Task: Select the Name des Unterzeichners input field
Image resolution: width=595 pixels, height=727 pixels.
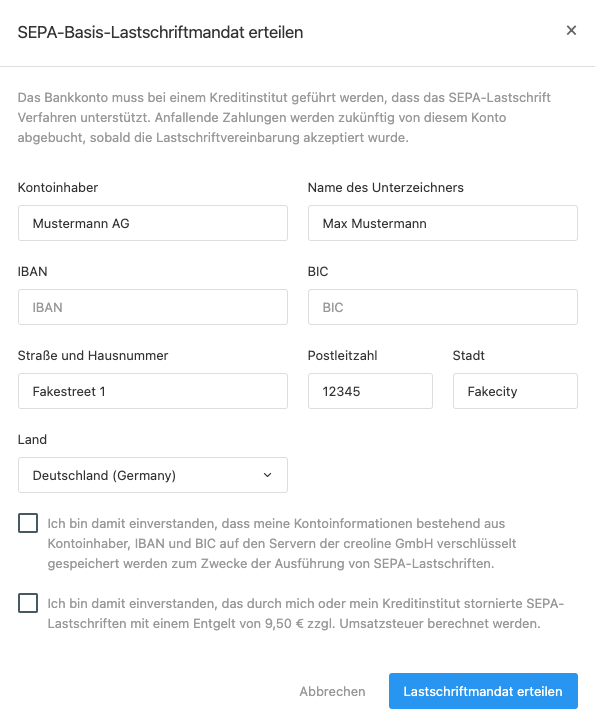Action: pyautogui.click(x=442, y=223)
